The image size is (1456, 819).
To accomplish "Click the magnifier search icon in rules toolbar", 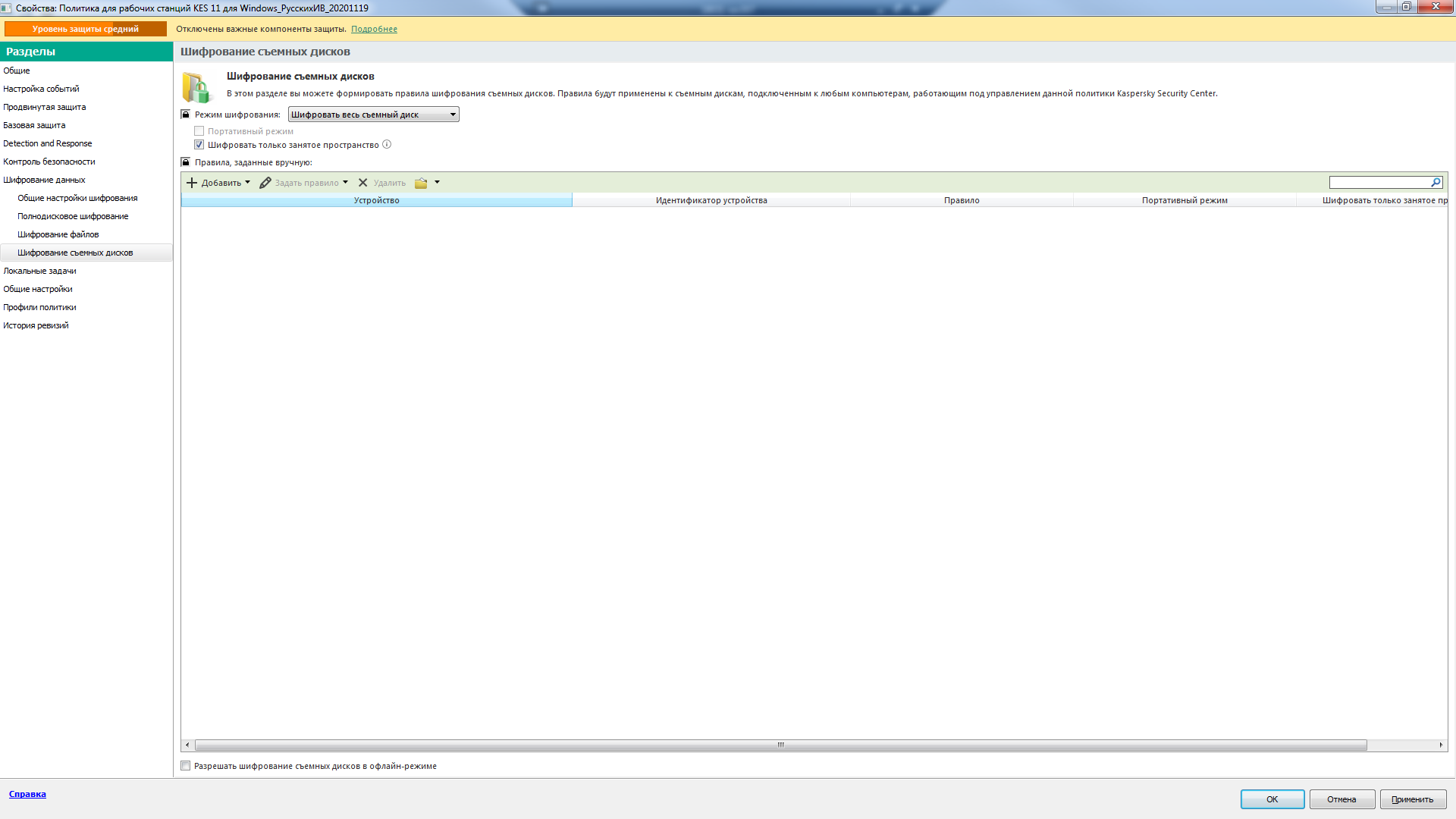I will [x=1436, y=183].
